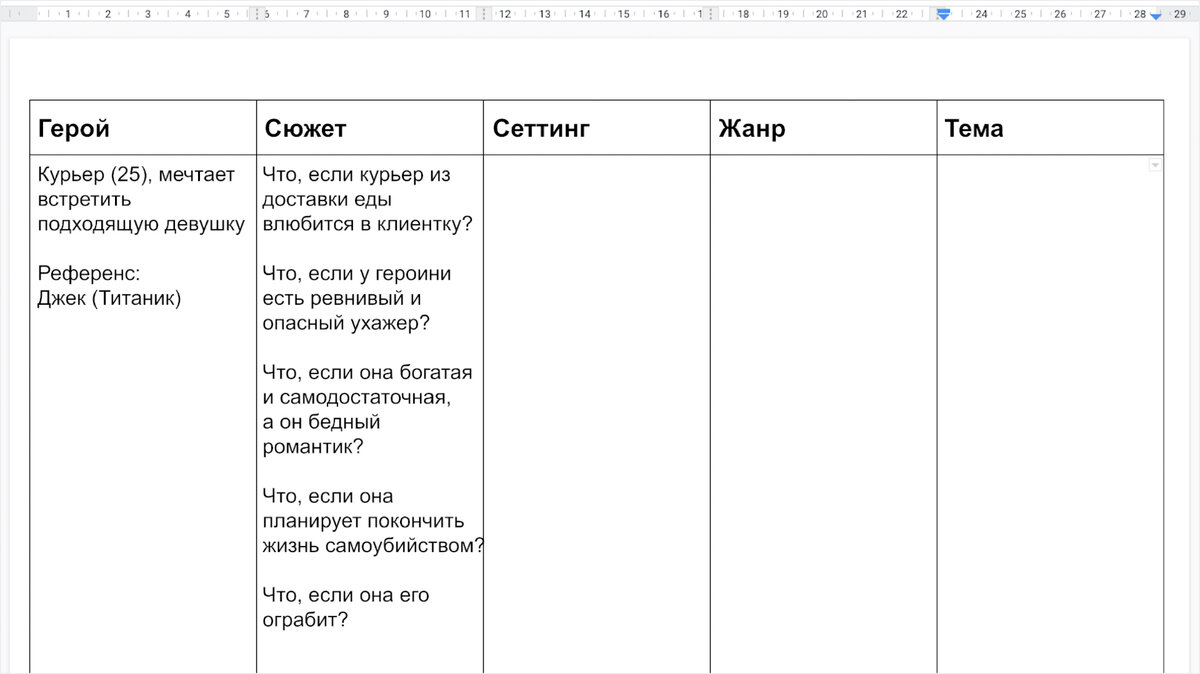Screen dimensions: 1200x674
Task: Click the line "опасный ухажер?"
Action: click(346, 323)
